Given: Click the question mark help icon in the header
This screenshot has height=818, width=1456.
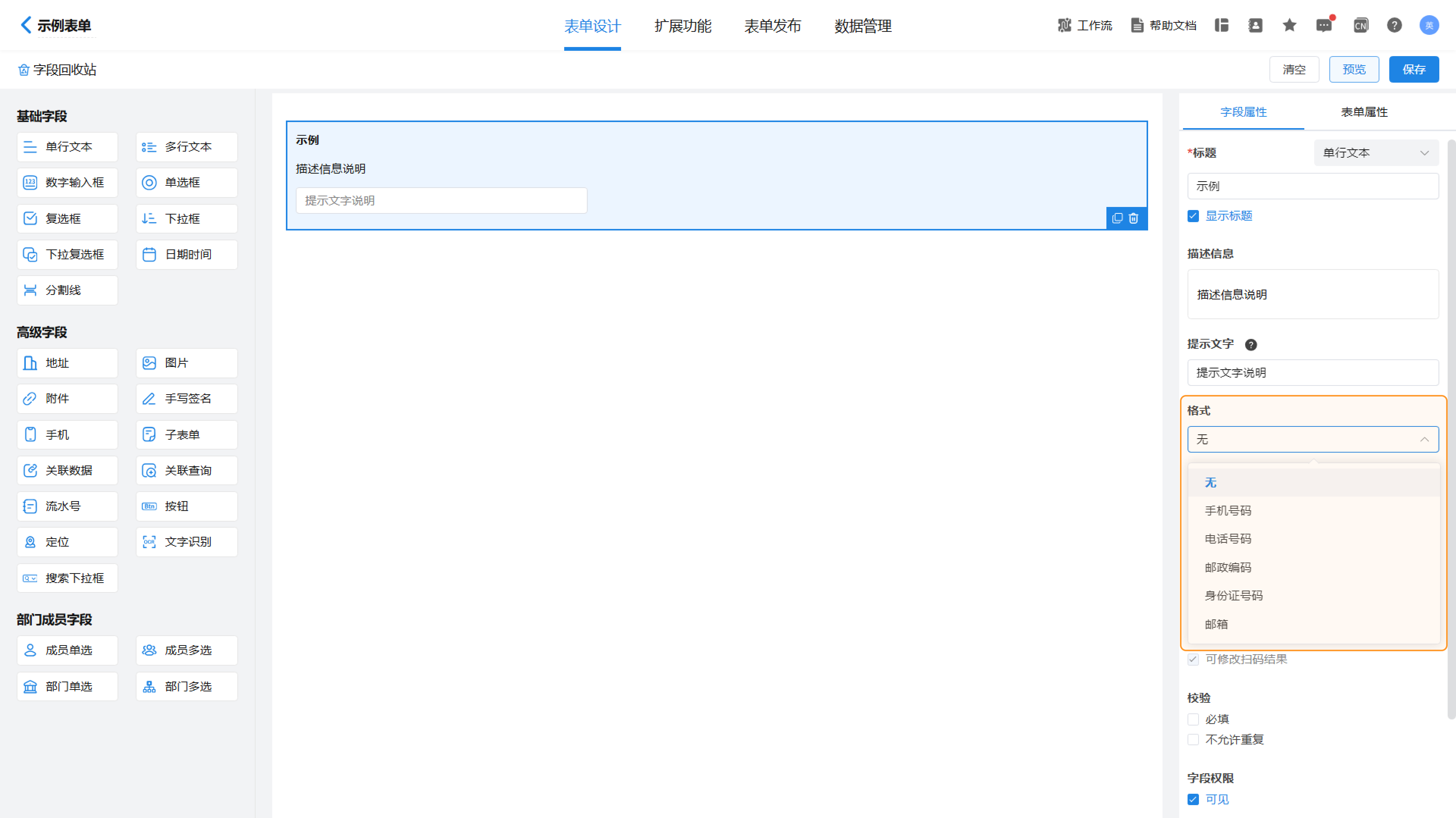Looking at the screenshot, I should [x=1395, y=25].
